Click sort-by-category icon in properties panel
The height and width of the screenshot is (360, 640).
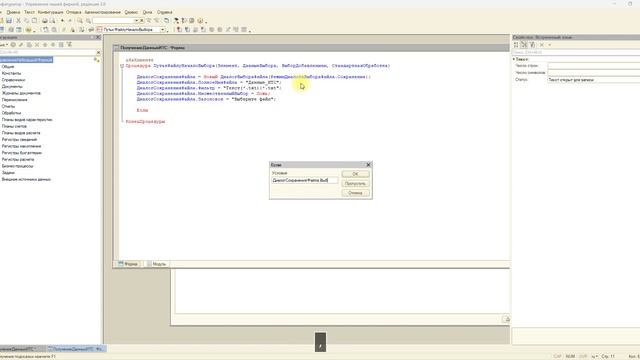[524, 44]
